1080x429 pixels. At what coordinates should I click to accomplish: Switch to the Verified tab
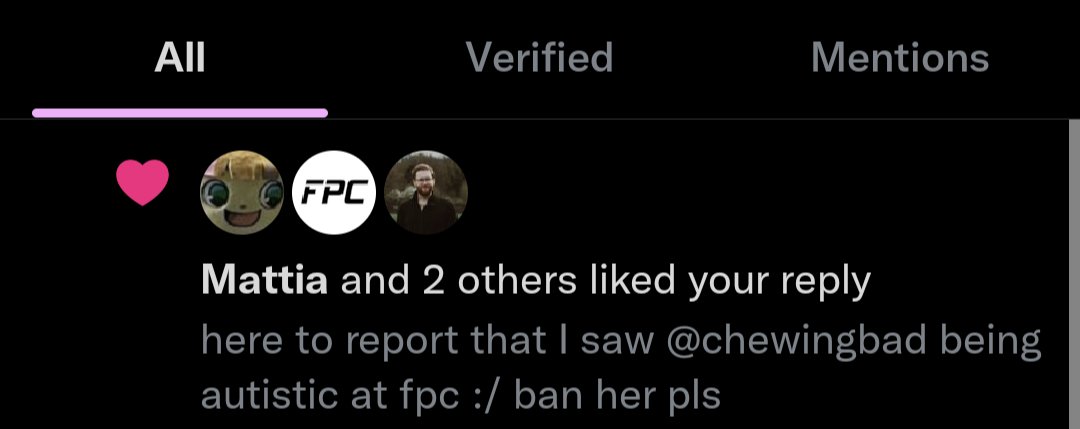pyautogui.click(x=539, y=57)
